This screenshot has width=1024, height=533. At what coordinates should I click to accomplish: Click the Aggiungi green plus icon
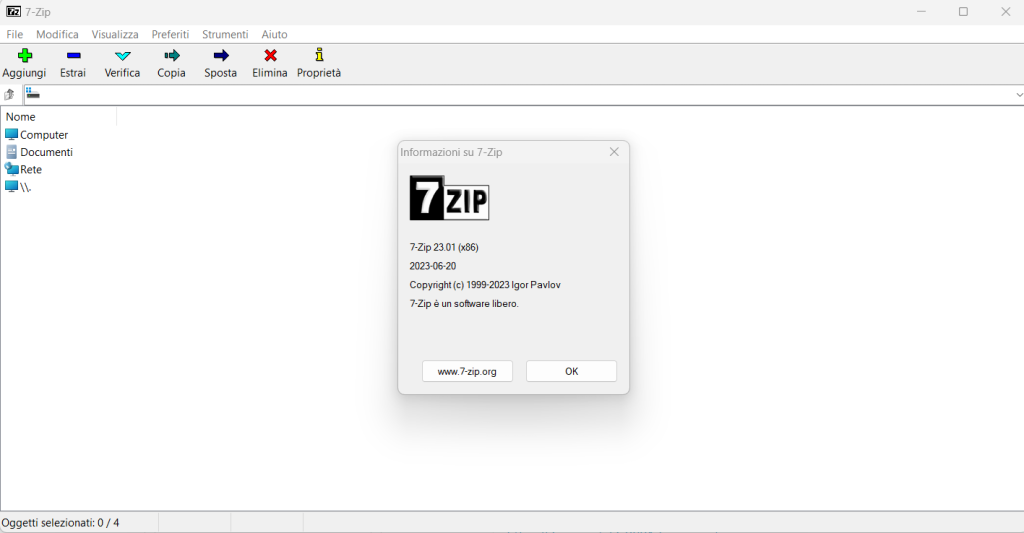[25, 56]
